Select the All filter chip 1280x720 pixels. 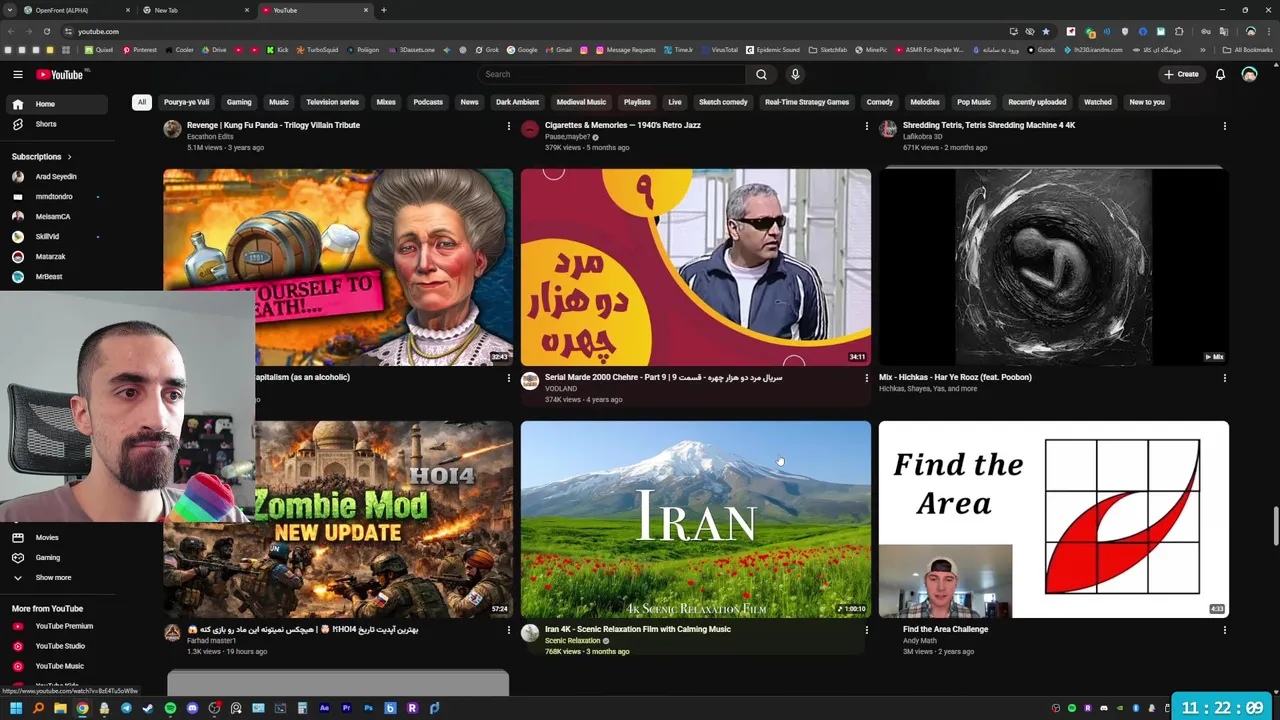pyautogui.click(x=142, y=102)
